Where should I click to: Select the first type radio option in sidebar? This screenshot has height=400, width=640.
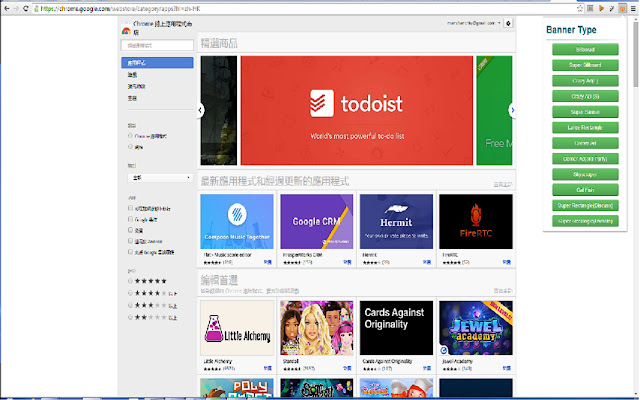click(131, 135)
